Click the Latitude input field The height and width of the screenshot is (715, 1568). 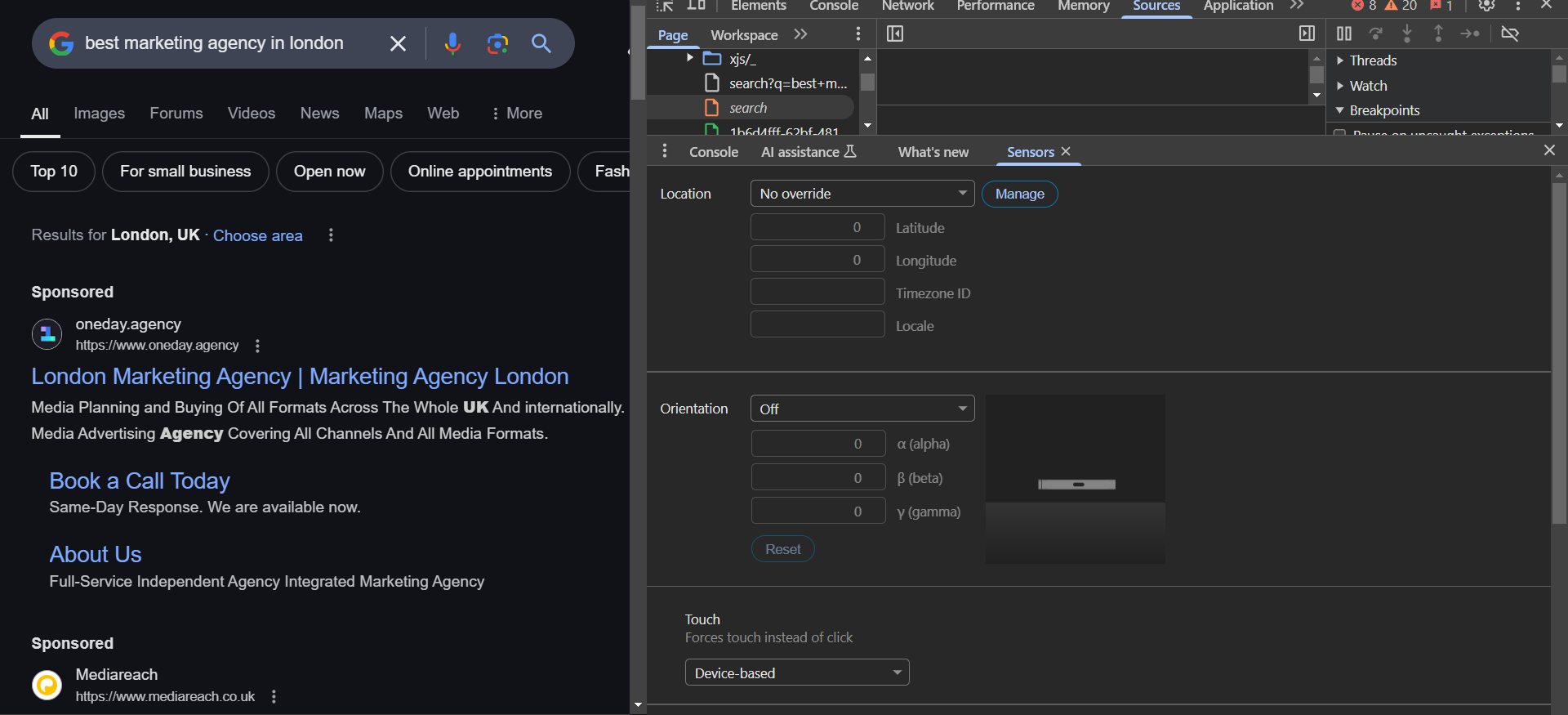[817, 227]
